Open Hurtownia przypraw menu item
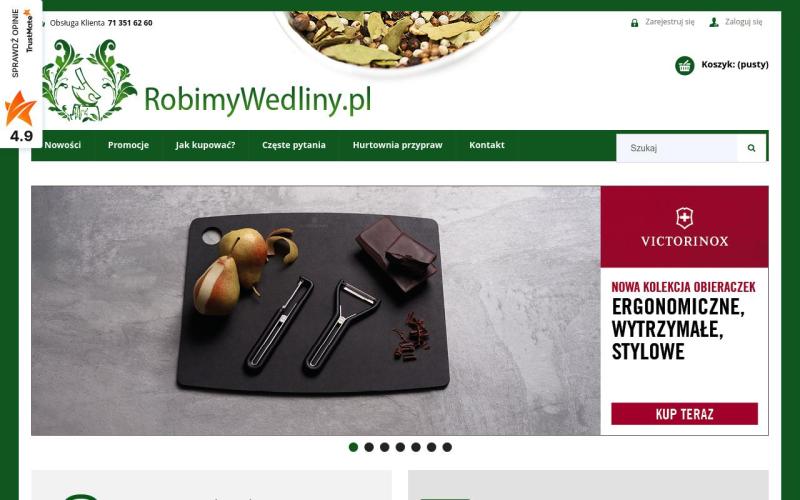 [x=397, y=145]
